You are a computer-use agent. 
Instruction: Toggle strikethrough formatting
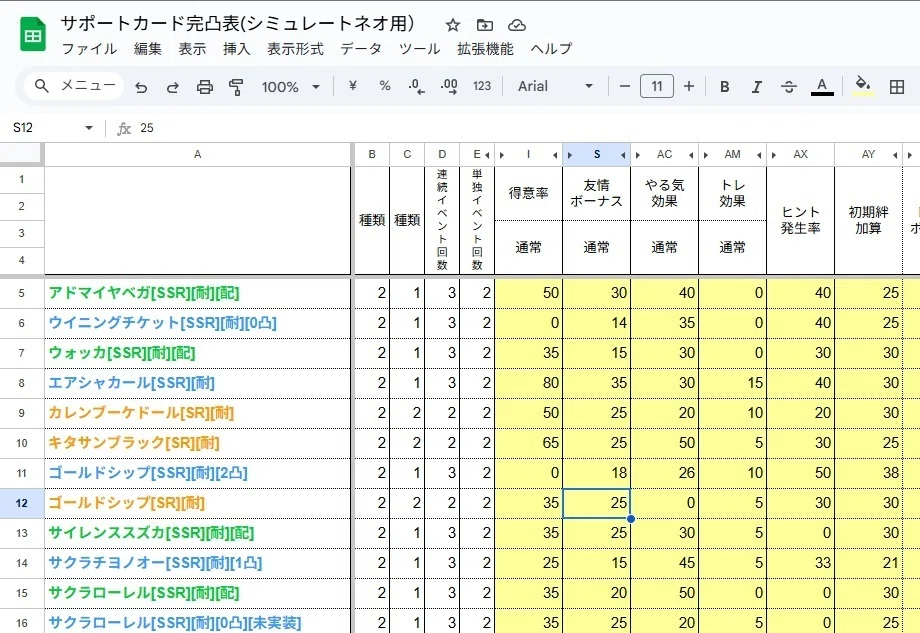coord(789,87)
